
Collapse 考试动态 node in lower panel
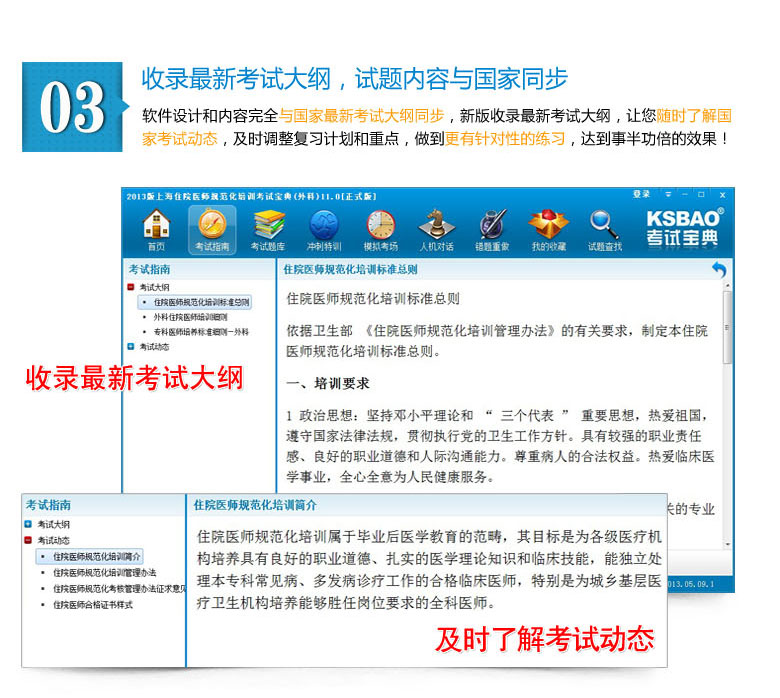click(x=28, y=540)
